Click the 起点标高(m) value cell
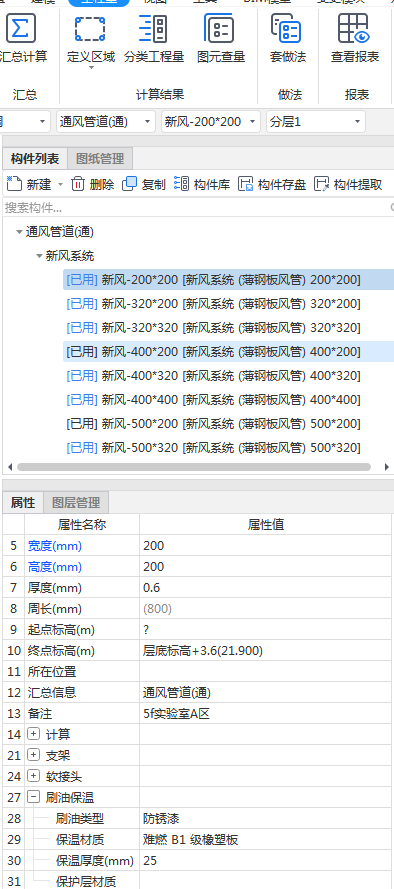Screen dimensions: 394x889 265,630
